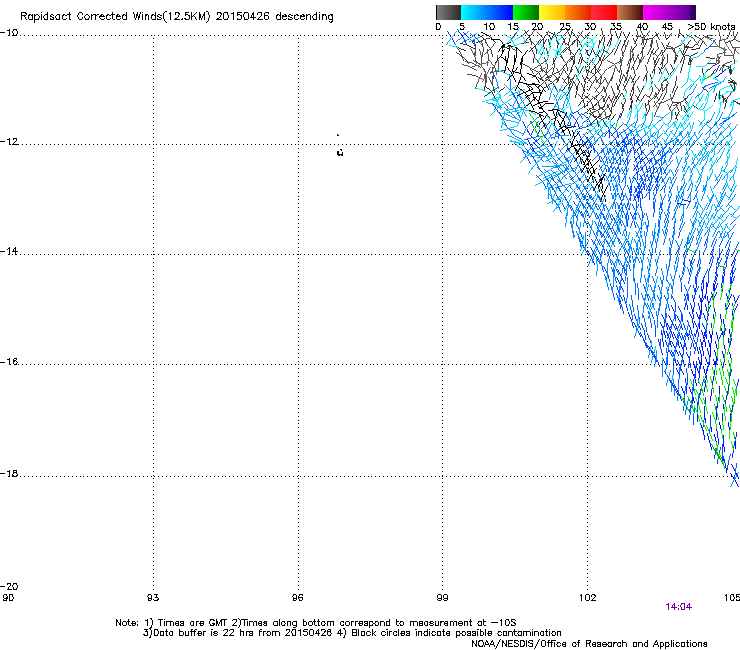Click the purple '14:04' time label
740x650 pixels.
(678, 607)
